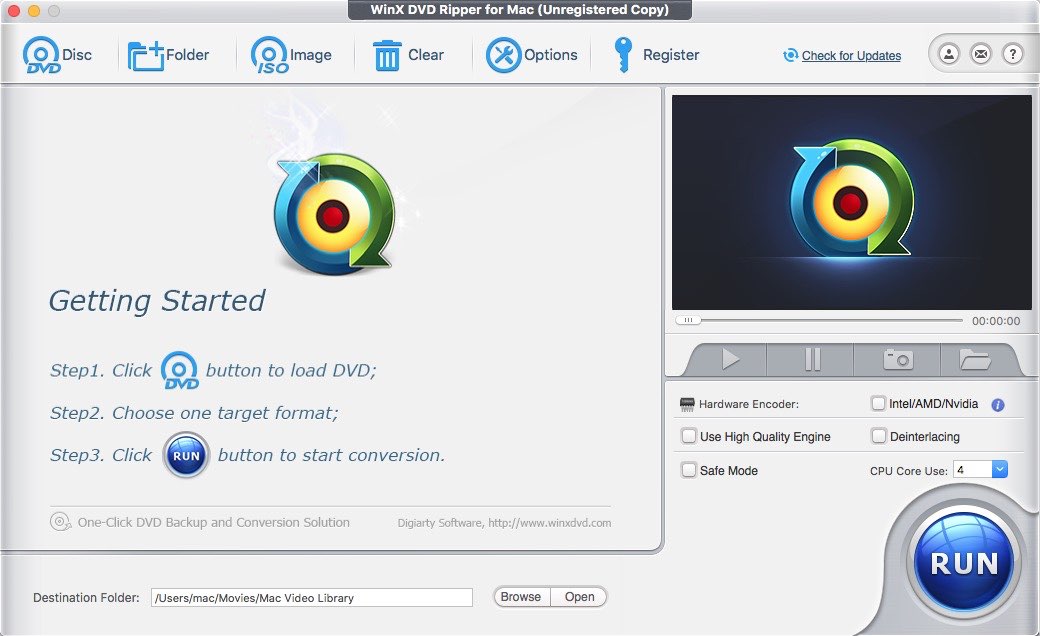The height and width of the screenshot is (636, 1040).
Task: Pause the preview playback
Action: pyautogui.click(x=812, y=358)
